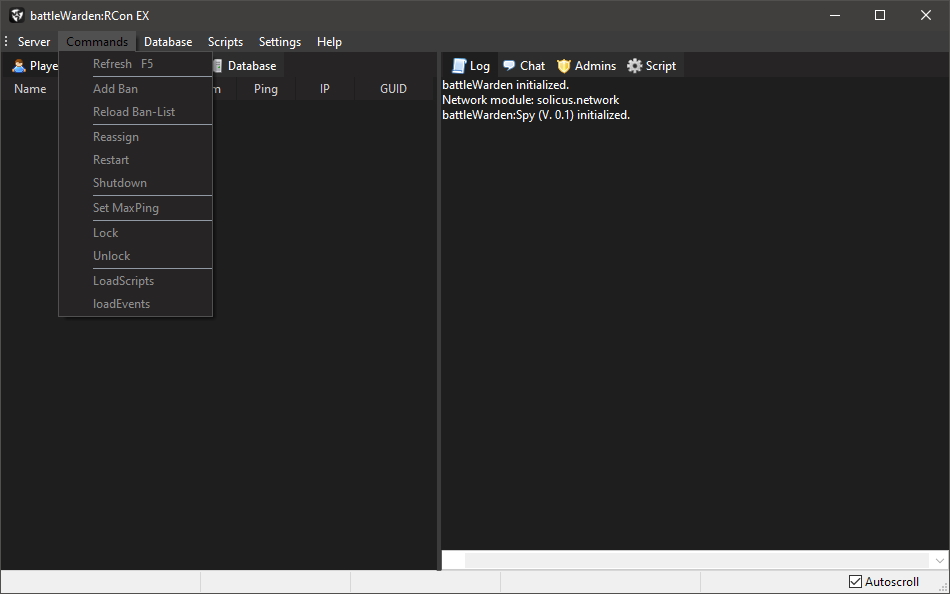Select loadEvents menu entry
The width and height of the screenshot is (950, 594).
[x=136, y=304]
